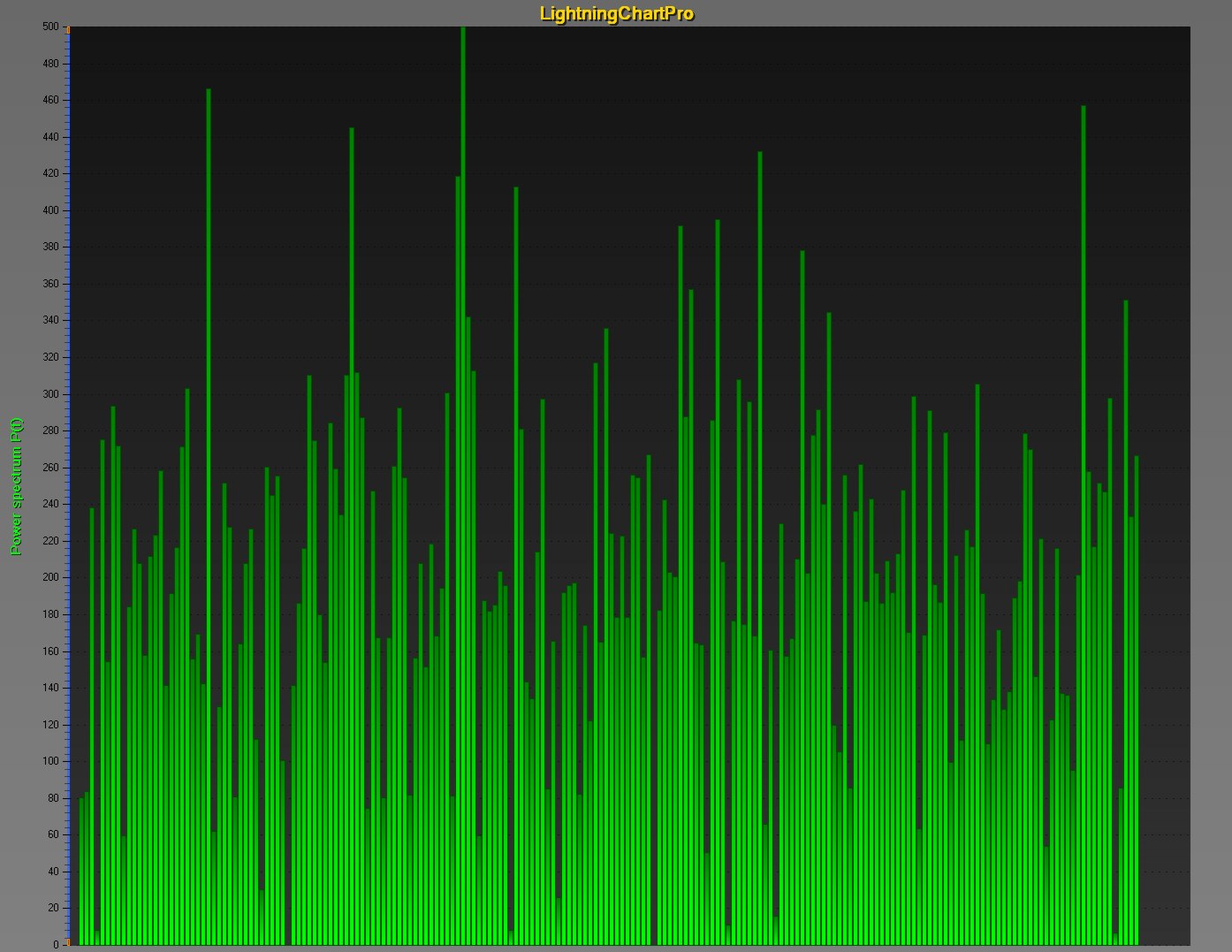The height and width of the screenshot is (952, 1232).
Task: Click the Y-axis label 0
Action: (x=56, y=945)
